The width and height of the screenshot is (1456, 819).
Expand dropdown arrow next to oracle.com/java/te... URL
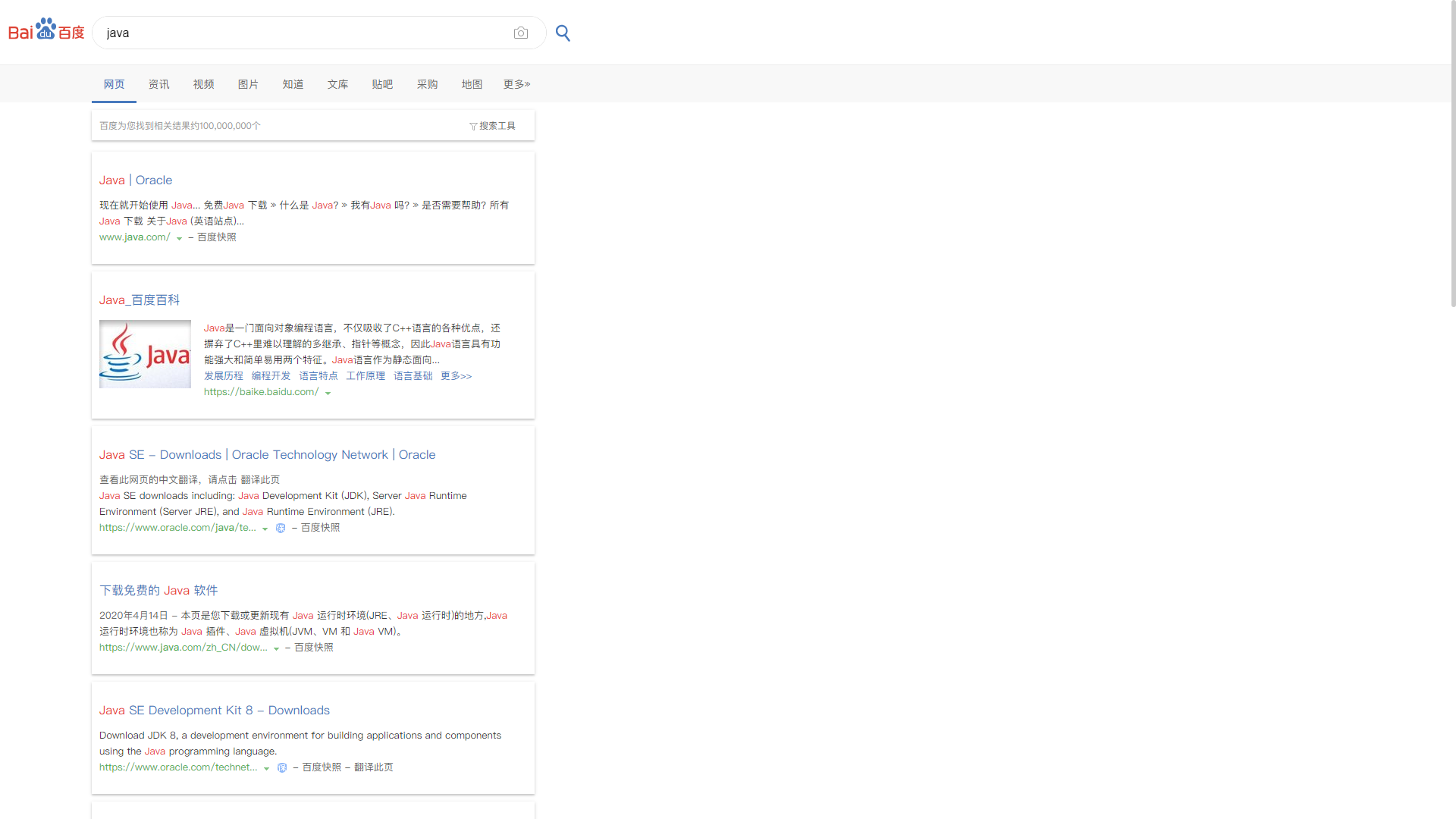[265, 529]
